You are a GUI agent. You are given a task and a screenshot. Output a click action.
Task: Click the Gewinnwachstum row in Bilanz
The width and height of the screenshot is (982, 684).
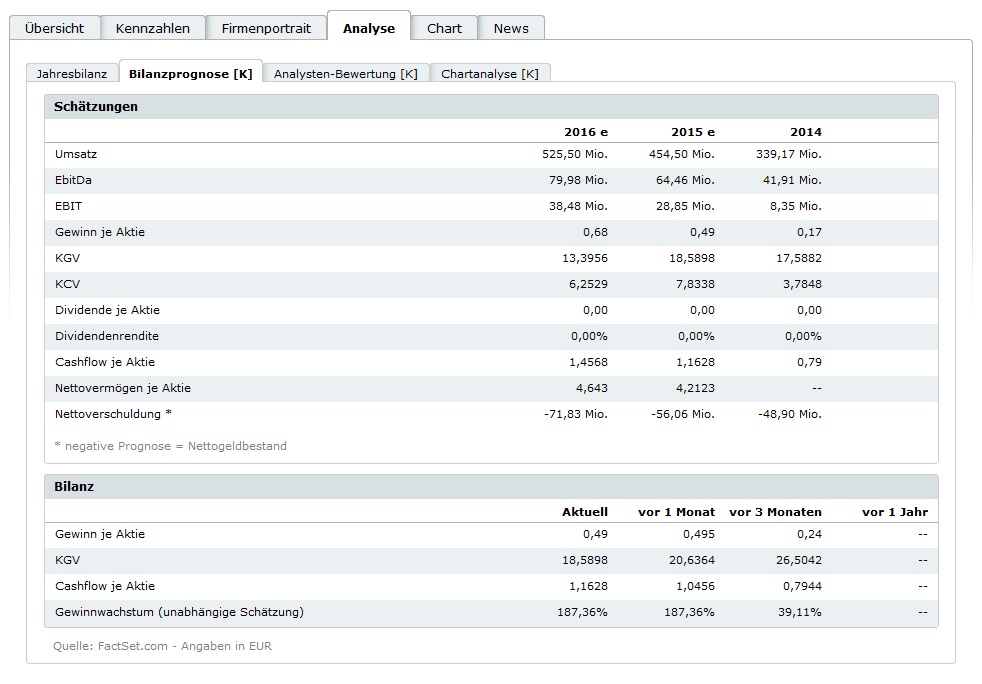point(179,612)
